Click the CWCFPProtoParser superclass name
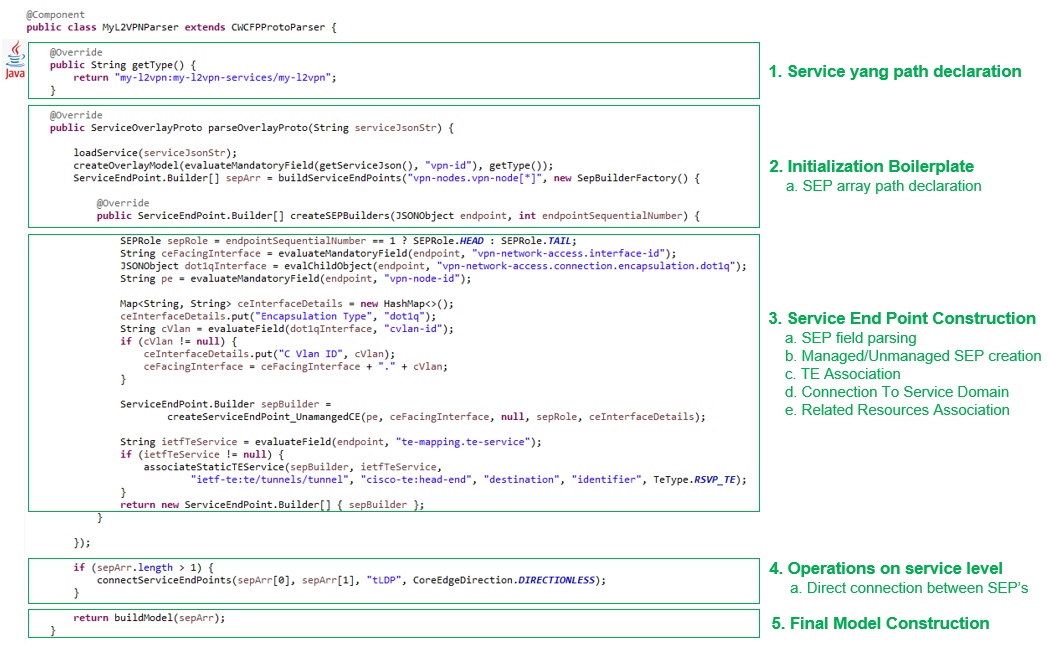Viewport: 1049px width, 645px height. point(278,27)
